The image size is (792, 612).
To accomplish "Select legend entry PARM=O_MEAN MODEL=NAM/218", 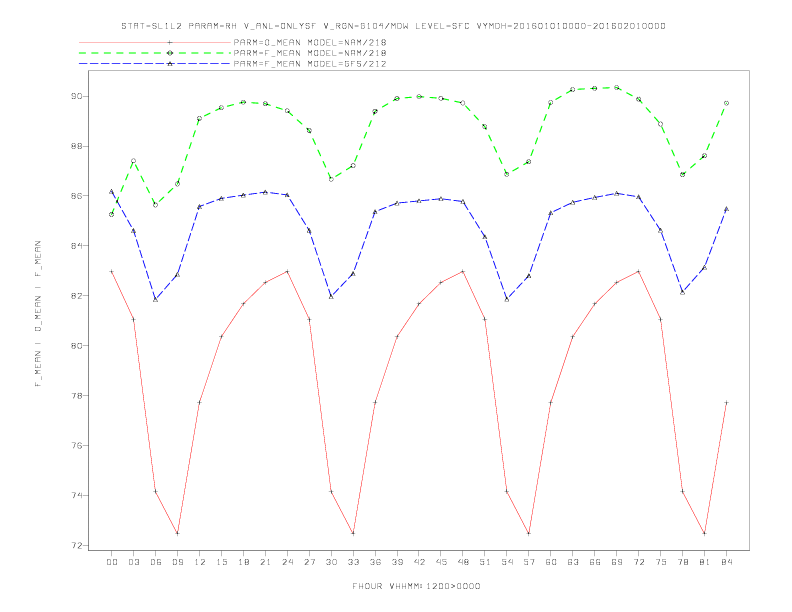I will [x=310, y=42].
